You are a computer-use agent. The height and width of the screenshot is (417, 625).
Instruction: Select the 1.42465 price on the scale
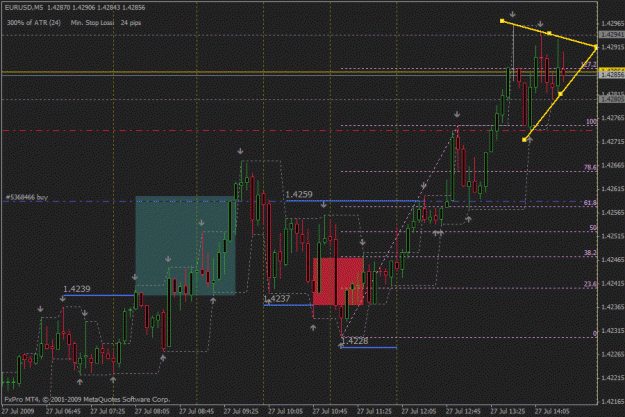tap(612, 260)
